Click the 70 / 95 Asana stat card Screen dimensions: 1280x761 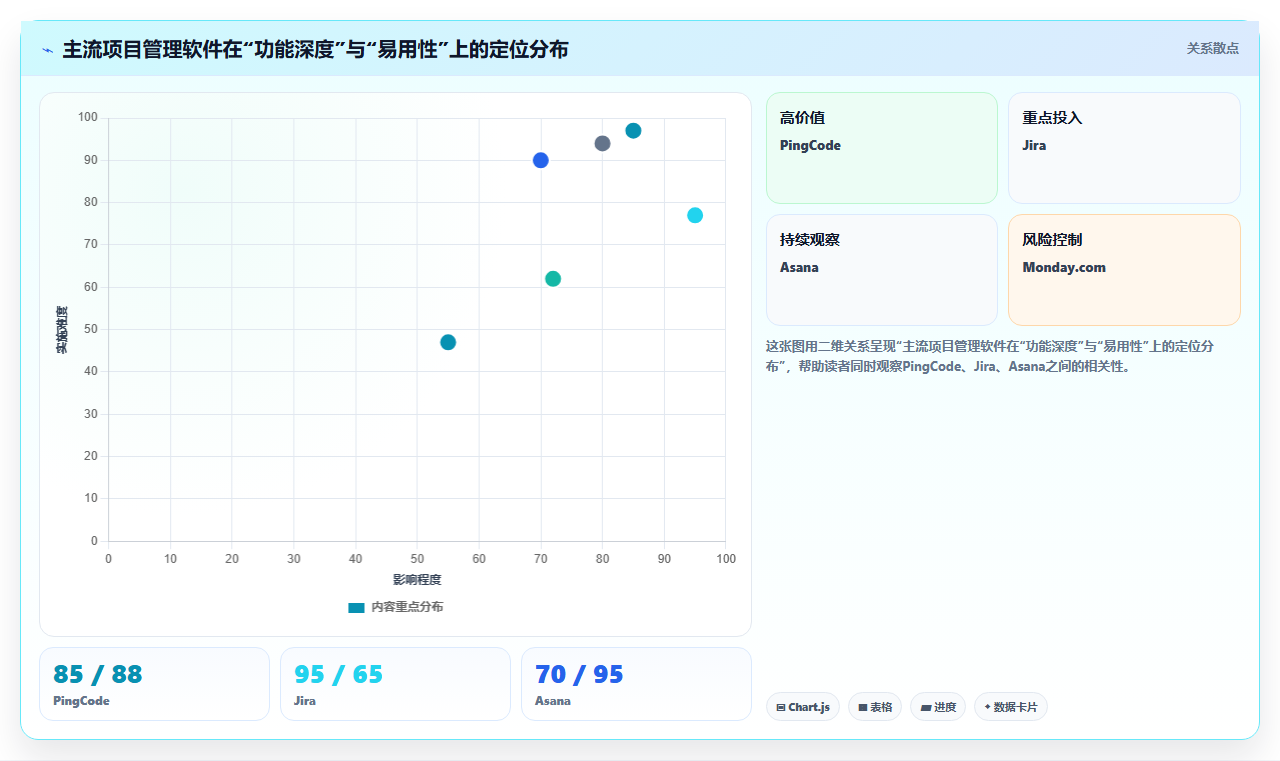click(x=636, y=684)
